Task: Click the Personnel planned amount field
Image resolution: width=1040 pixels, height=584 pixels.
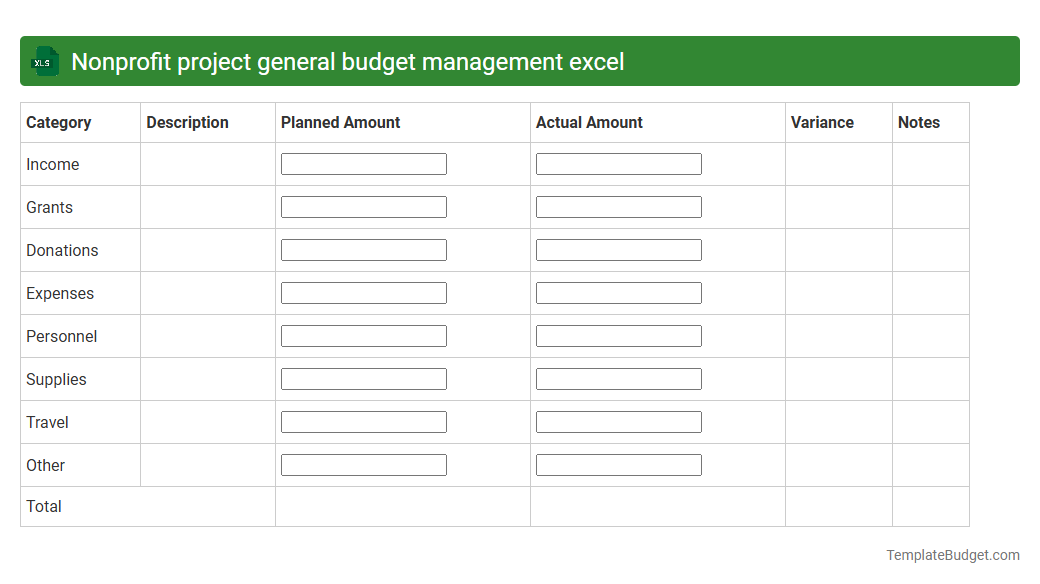Action: coord(364,335)
